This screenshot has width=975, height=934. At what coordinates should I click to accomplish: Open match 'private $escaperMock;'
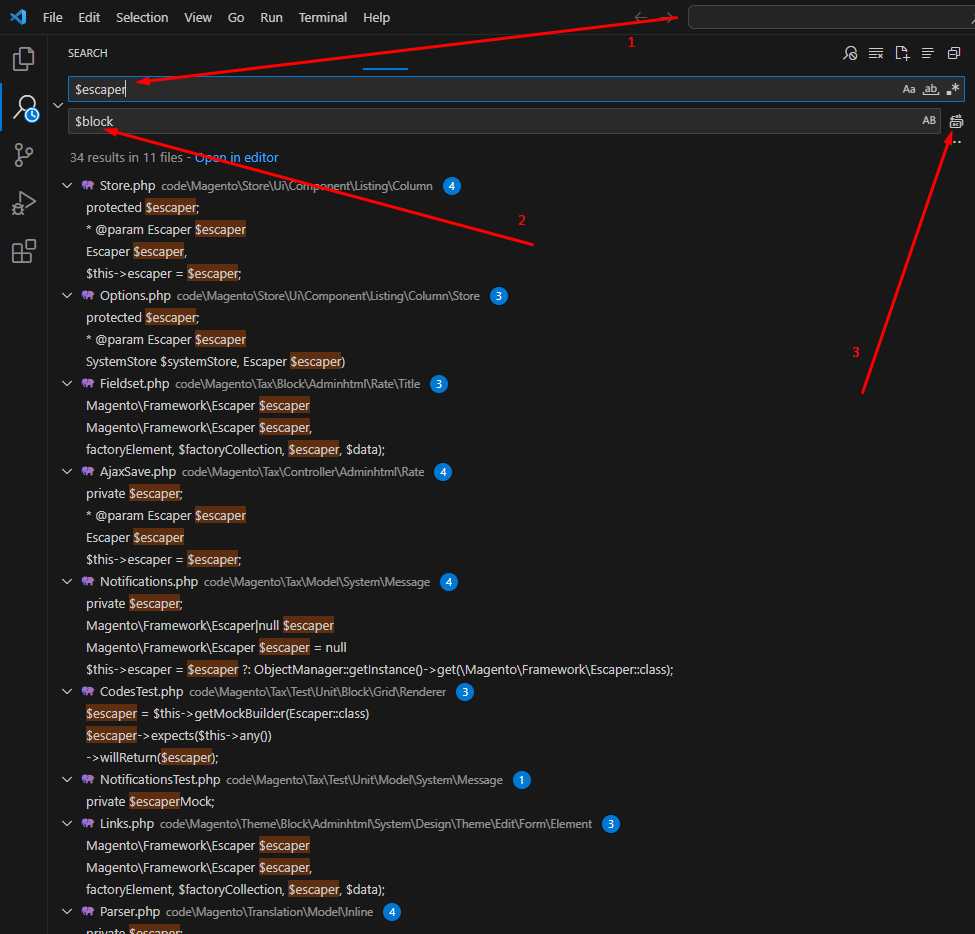tap(150, 802)
